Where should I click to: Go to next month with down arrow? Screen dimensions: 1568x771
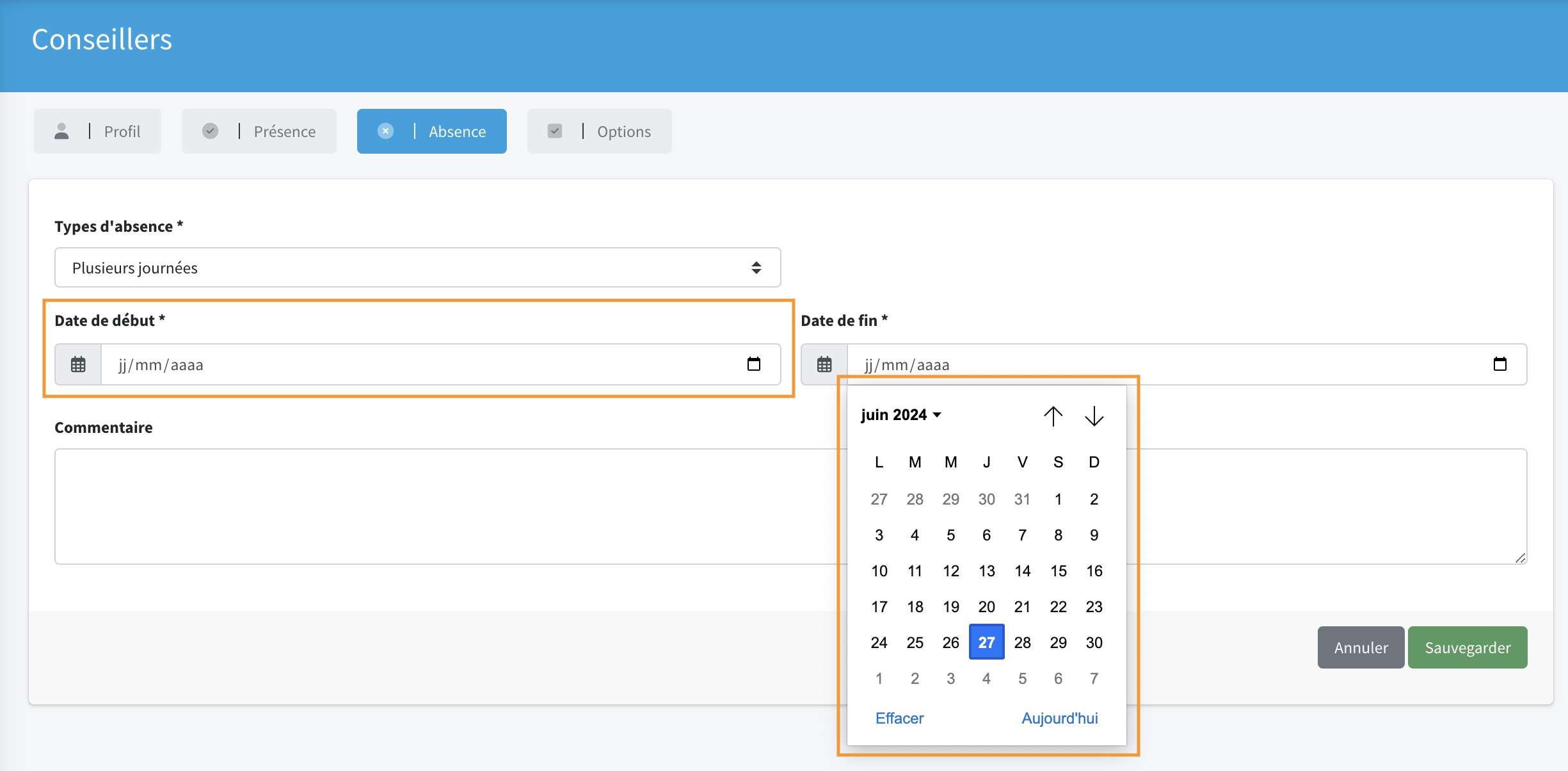(x=1094, y=416)
